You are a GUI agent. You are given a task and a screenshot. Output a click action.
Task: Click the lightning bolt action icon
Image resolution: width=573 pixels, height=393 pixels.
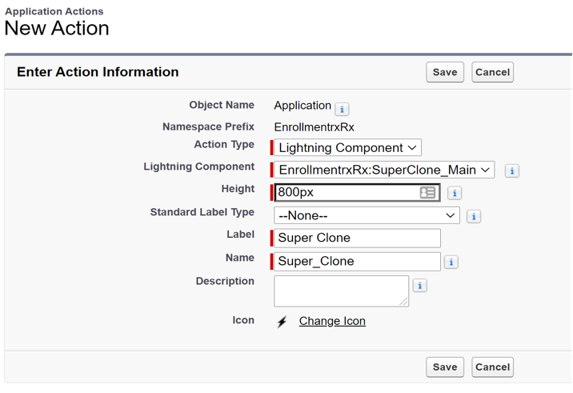[282, 322]
